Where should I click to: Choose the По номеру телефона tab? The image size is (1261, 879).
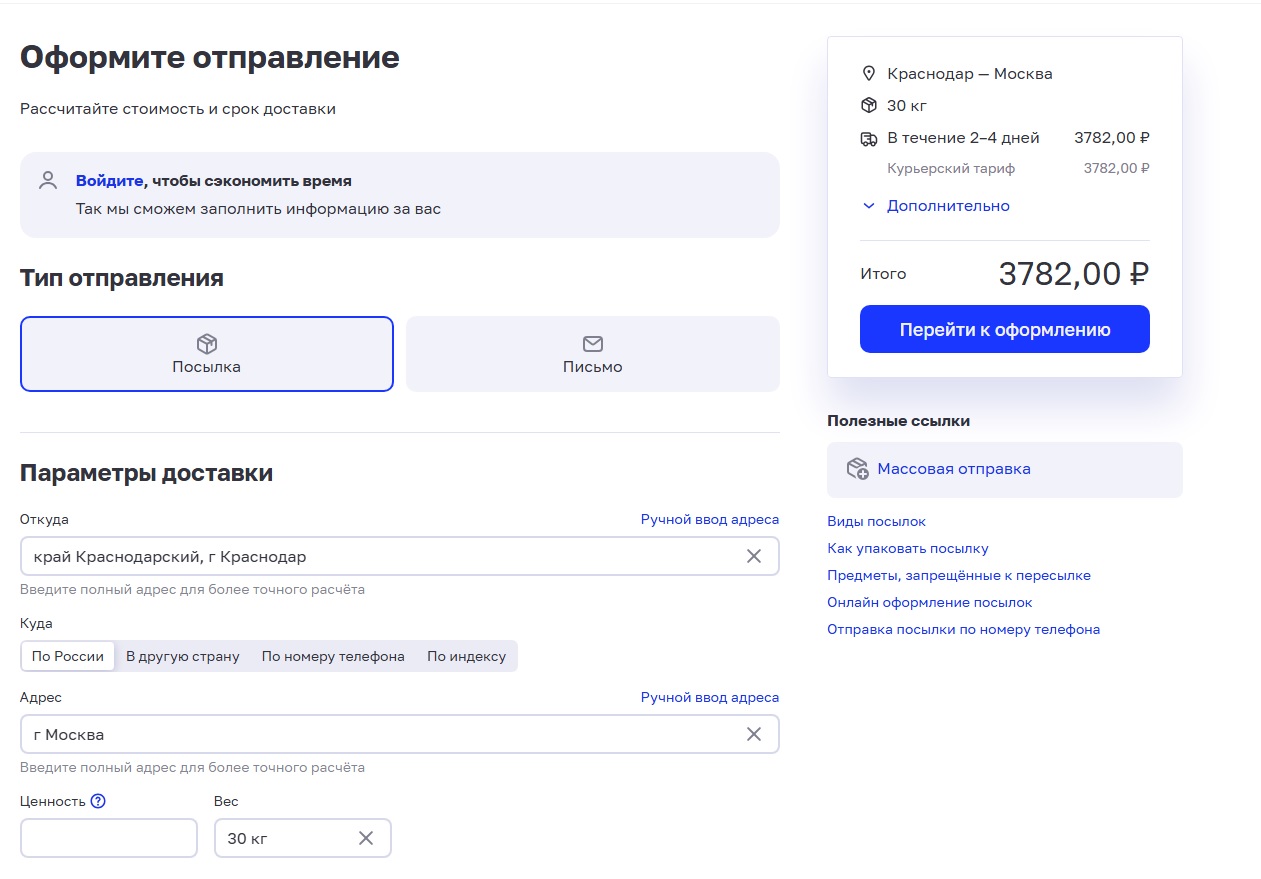[x=333, y=656]
